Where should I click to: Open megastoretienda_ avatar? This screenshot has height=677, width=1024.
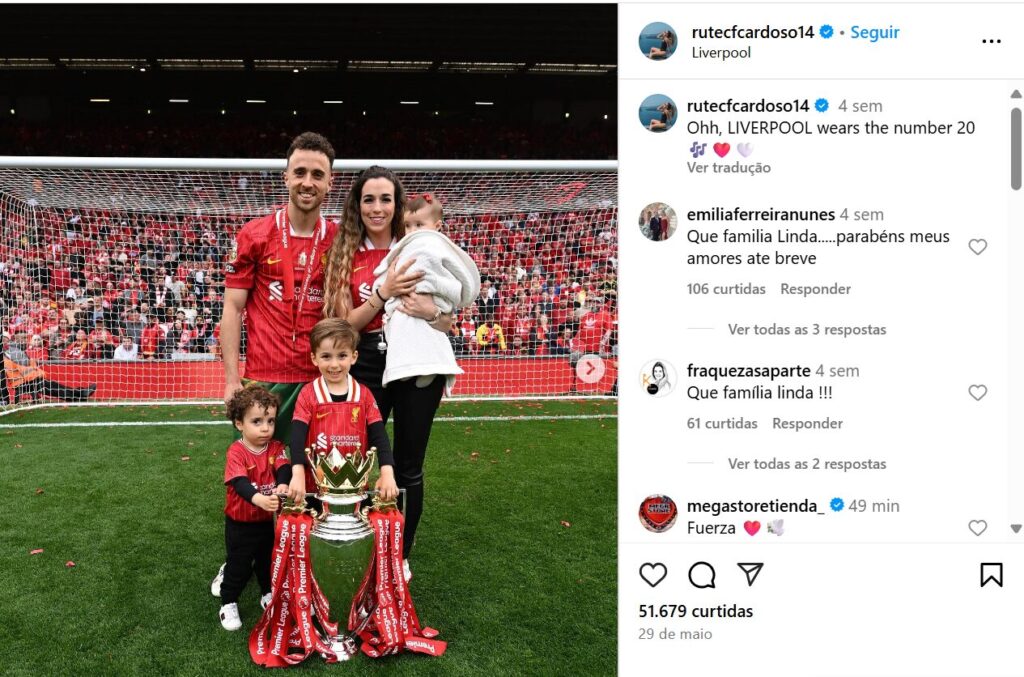658,514
